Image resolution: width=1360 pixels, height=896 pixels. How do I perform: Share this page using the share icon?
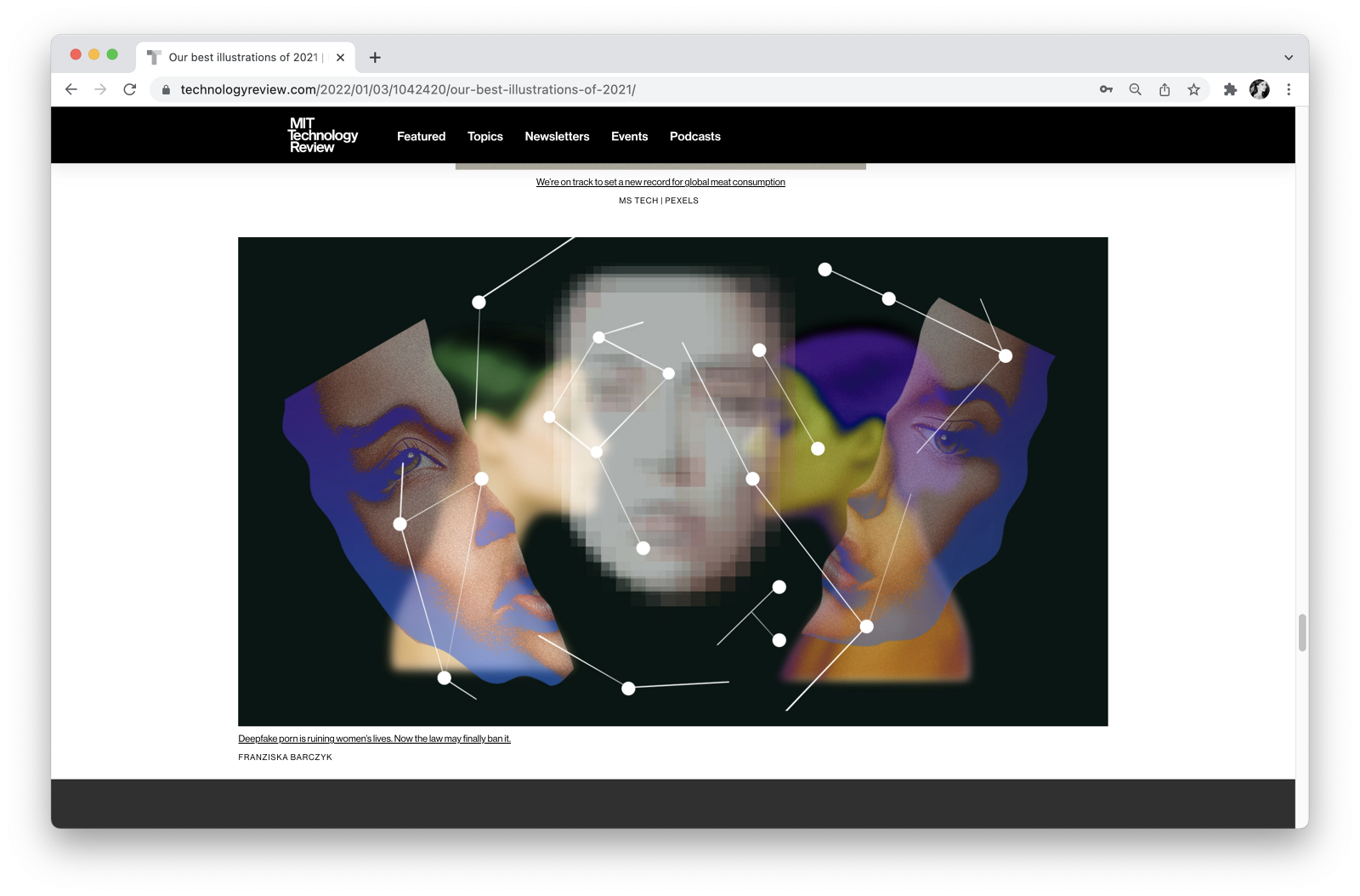[x=1164, y=89]
